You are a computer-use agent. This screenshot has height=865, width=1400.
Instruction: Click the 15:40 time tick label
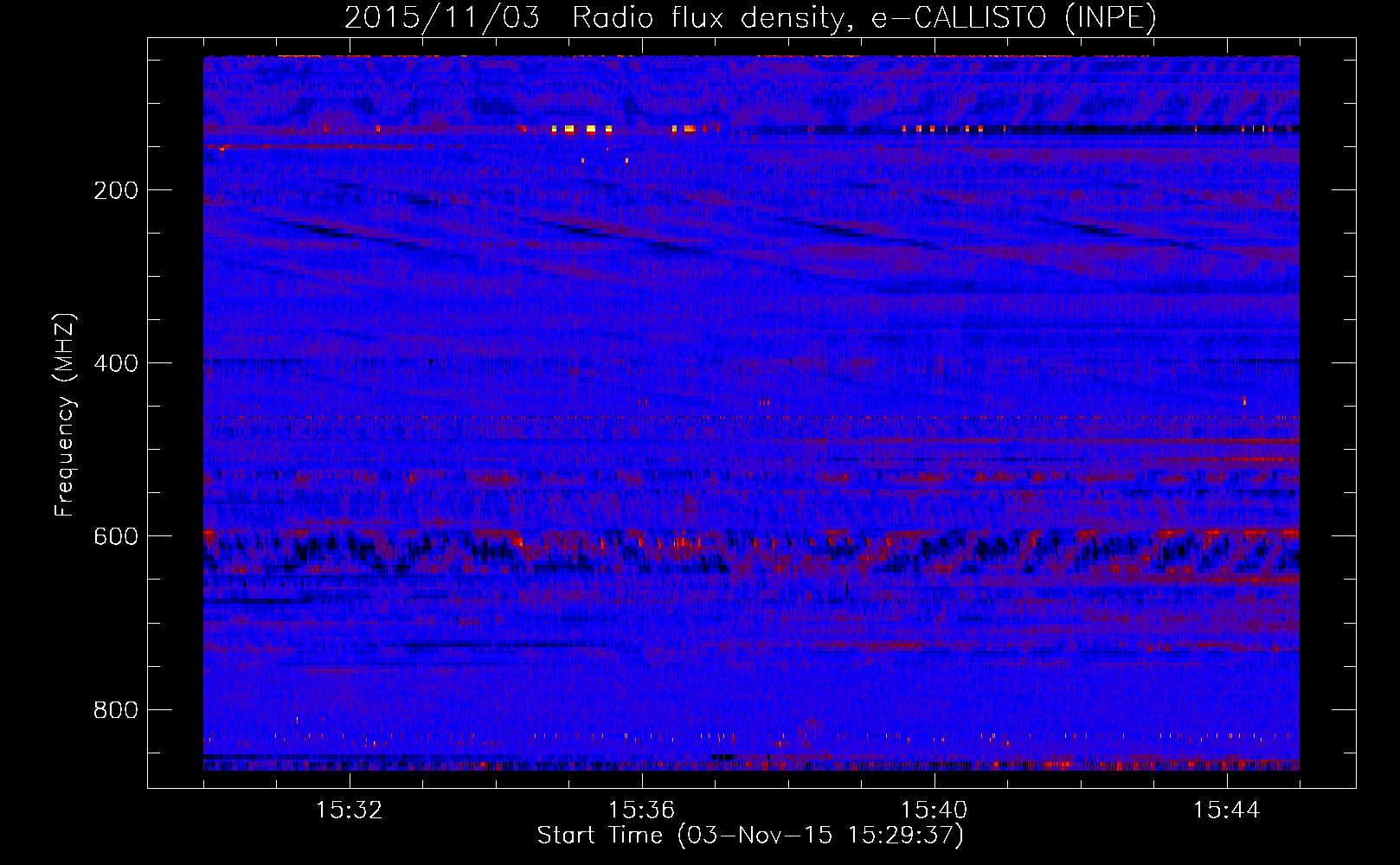click(x=934, y=811)
